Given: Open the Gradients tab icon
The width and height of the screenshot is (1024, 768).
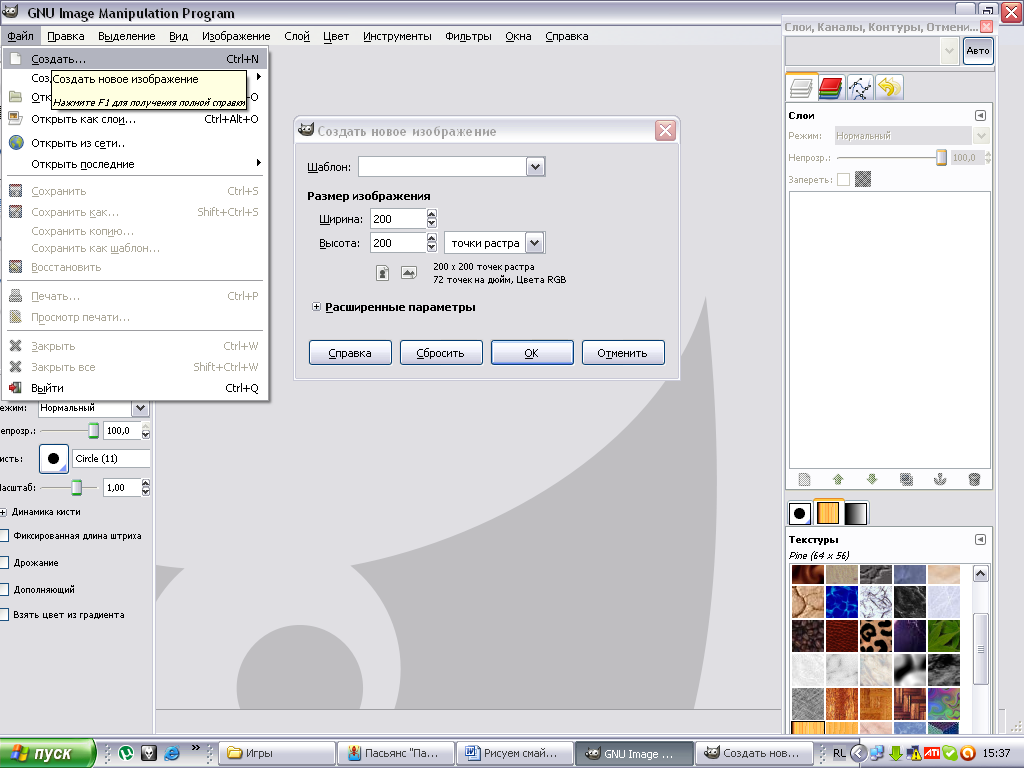Looking at the screenshot, I should click(856, 513).
